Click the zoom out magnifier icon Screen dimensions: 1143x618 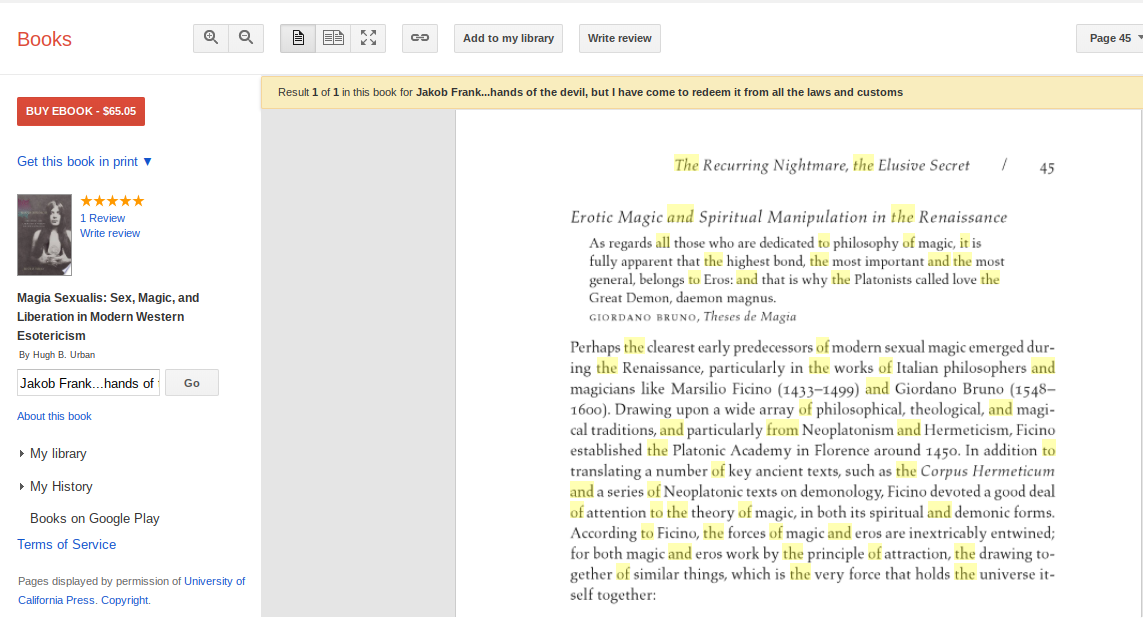click(x=246, y=38)
